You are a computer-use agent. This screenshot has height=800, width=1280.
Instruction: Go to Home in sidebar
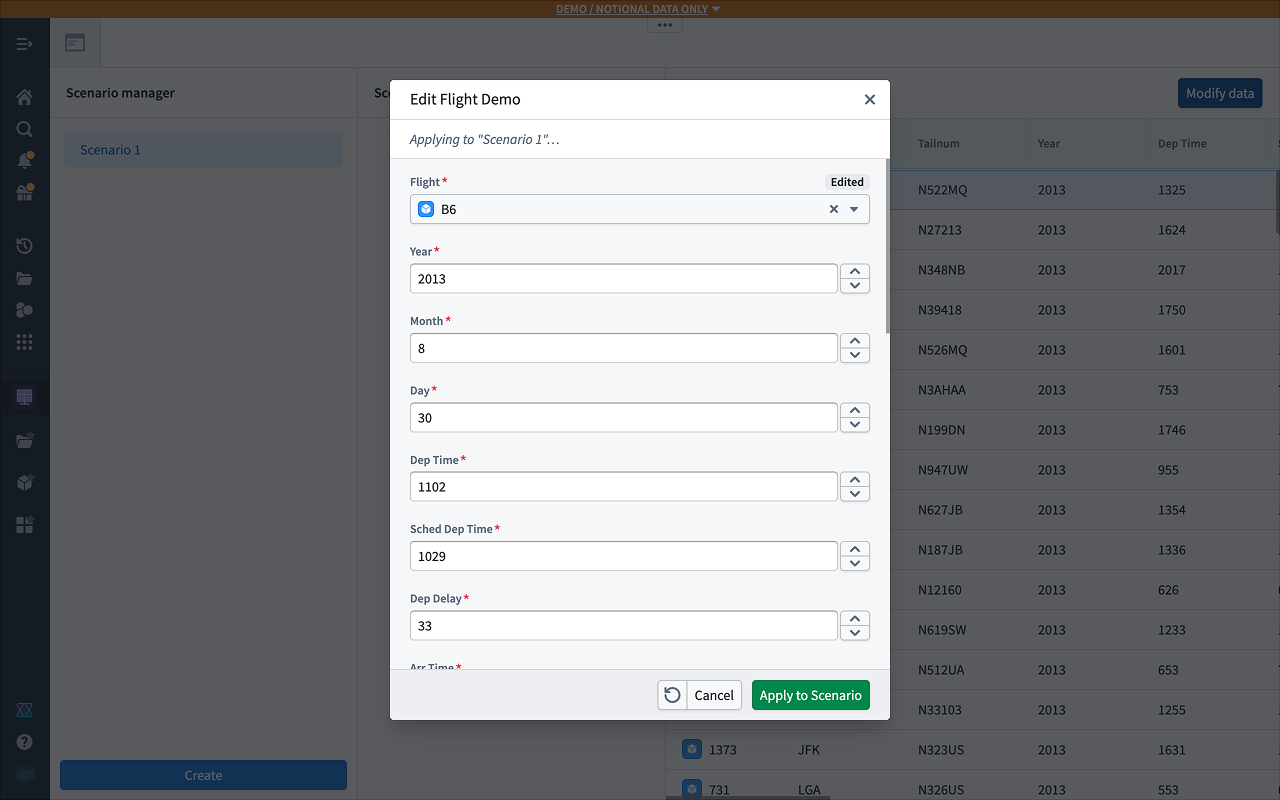pyautogui.click(x=24, y=97)
